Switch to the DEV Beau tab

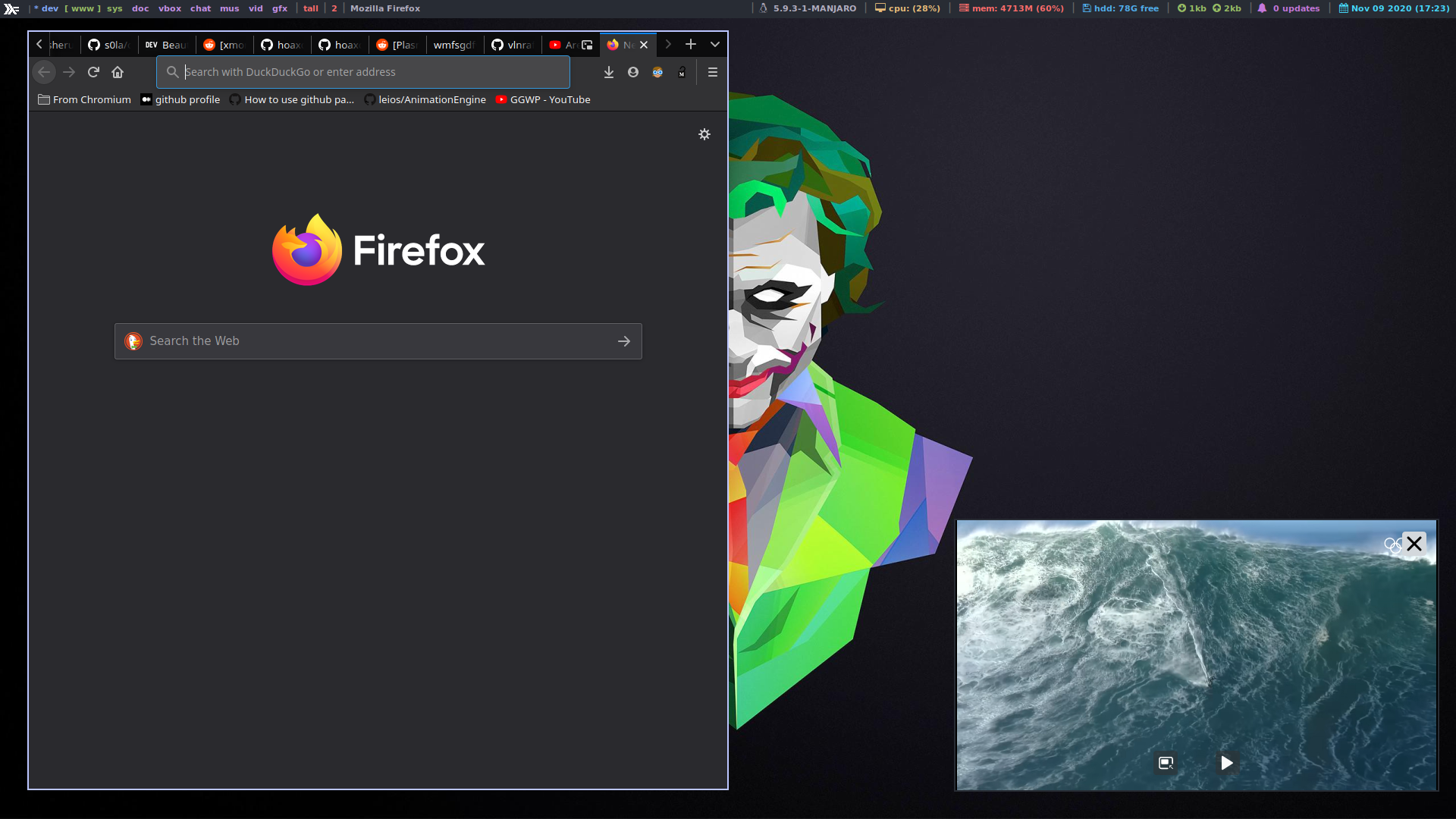click(166, 45)
